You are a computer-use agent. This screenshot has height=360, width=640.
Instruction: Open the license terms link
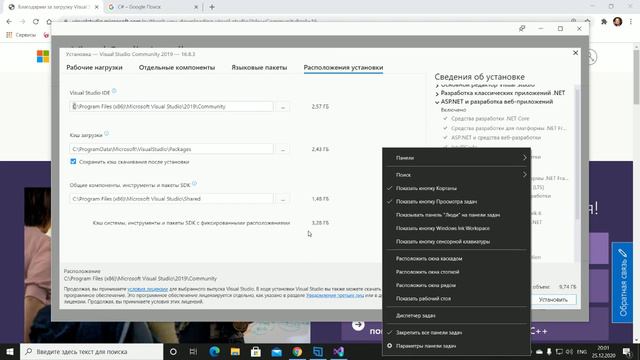pyautogui.click(x=148, y=289)
